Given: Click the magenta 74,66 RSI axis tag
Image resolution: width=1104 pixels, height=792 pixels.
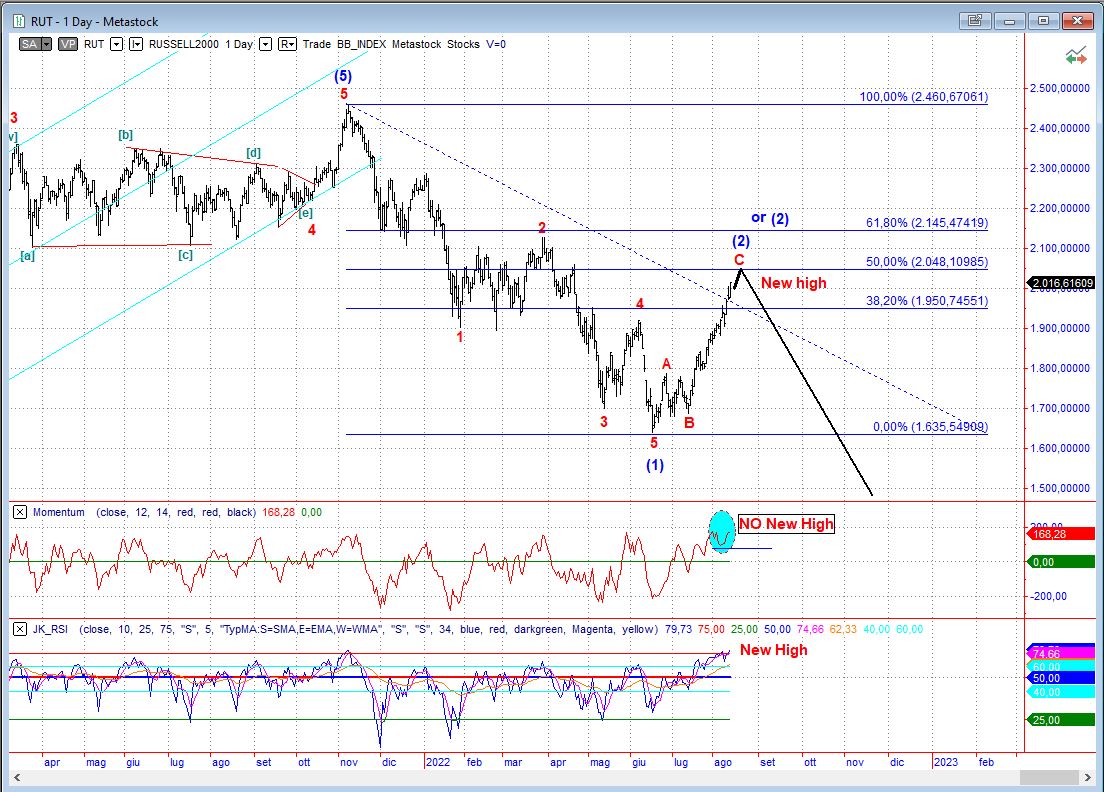Looking at the screenshot, I should click(x=1060, y=654).
